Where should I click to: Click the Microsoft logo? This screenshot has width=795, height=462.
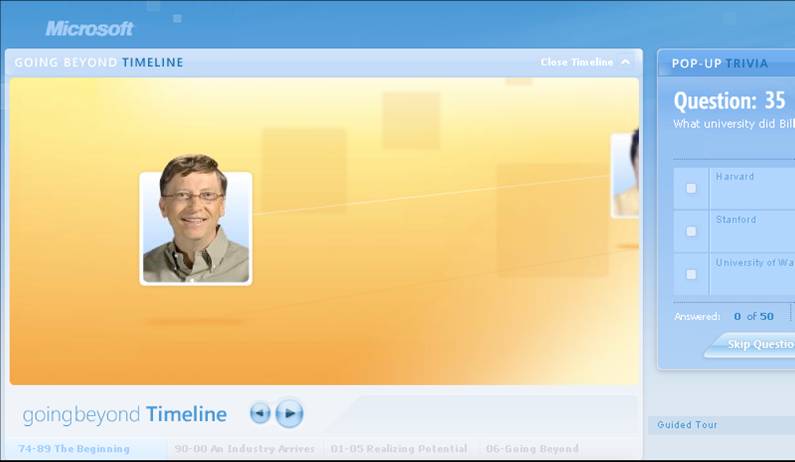point(89,28)
